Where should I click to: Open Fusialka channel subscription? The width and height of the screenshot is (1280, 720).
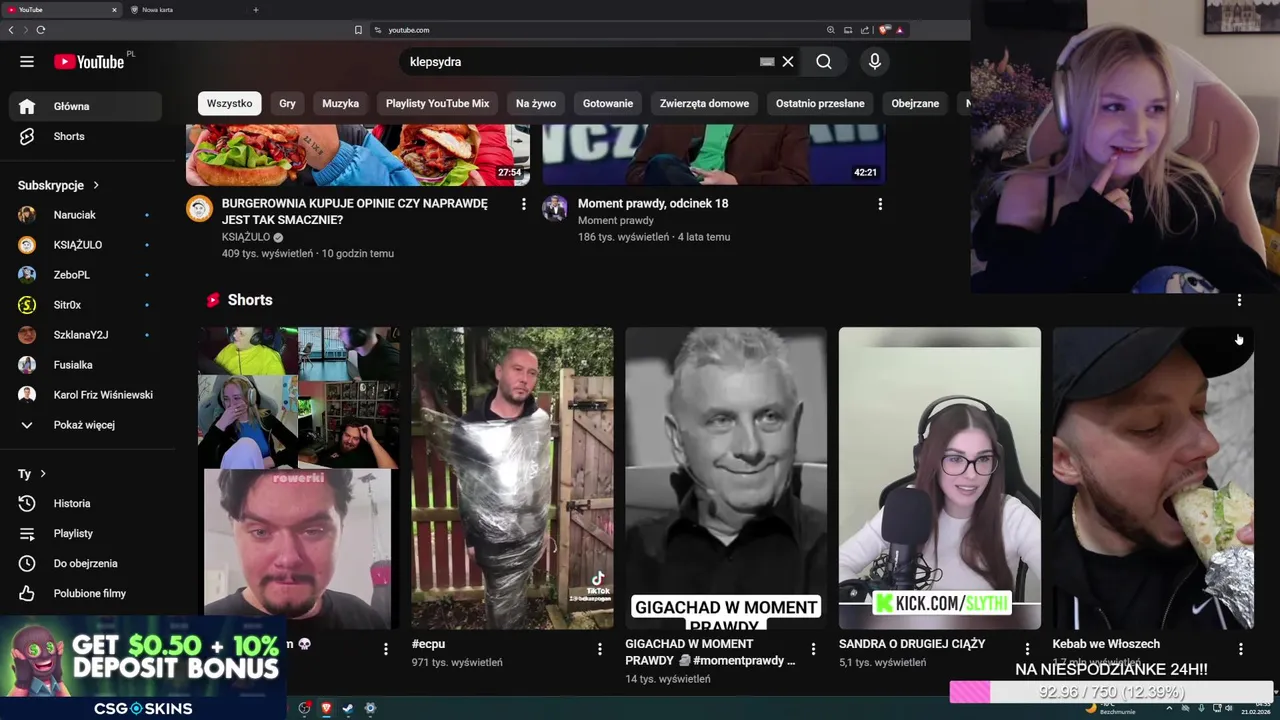85,365
